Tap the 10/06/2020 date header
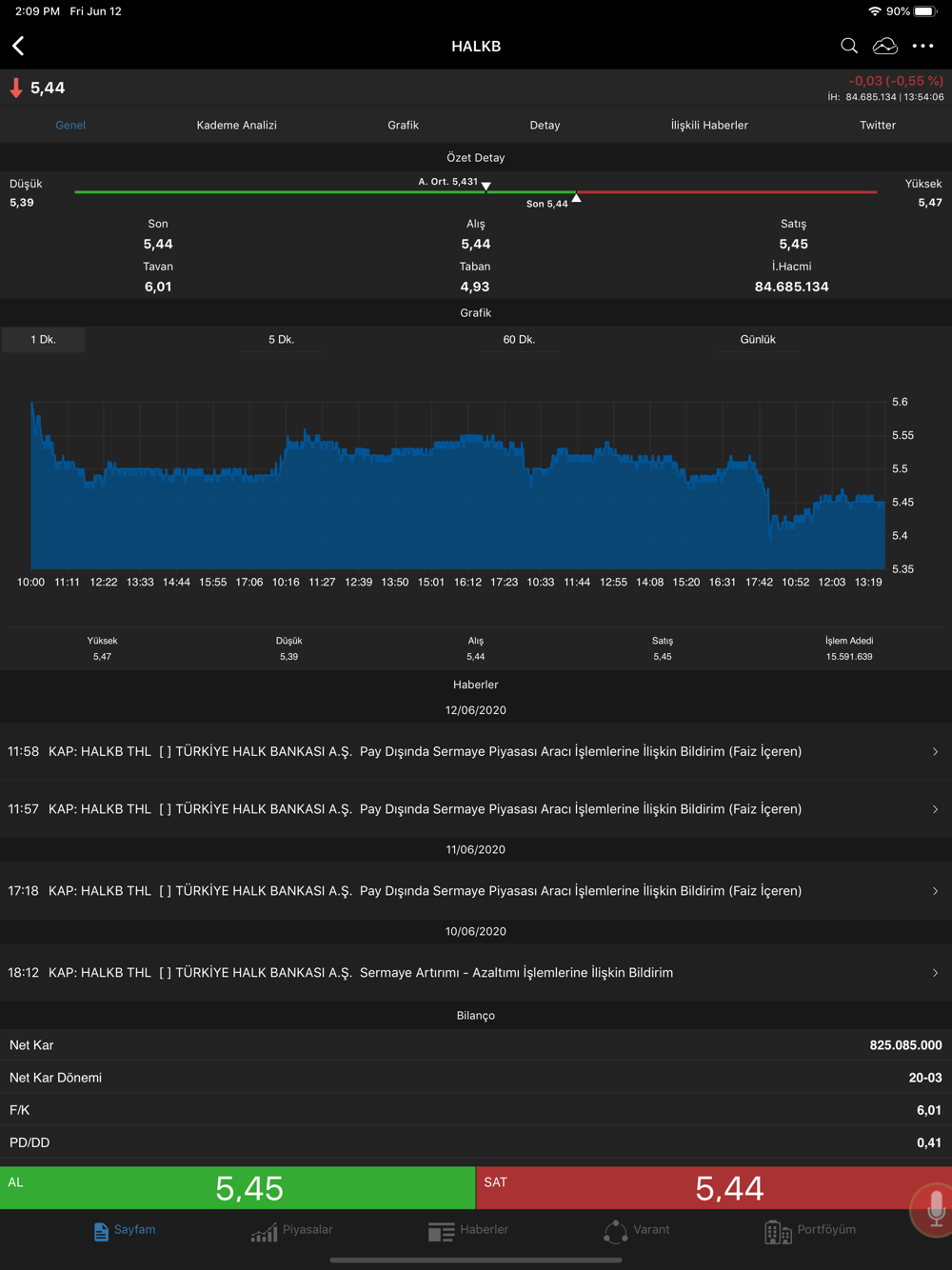The height and width of the screenshot is (1270, 952). [x=476, y=931]
